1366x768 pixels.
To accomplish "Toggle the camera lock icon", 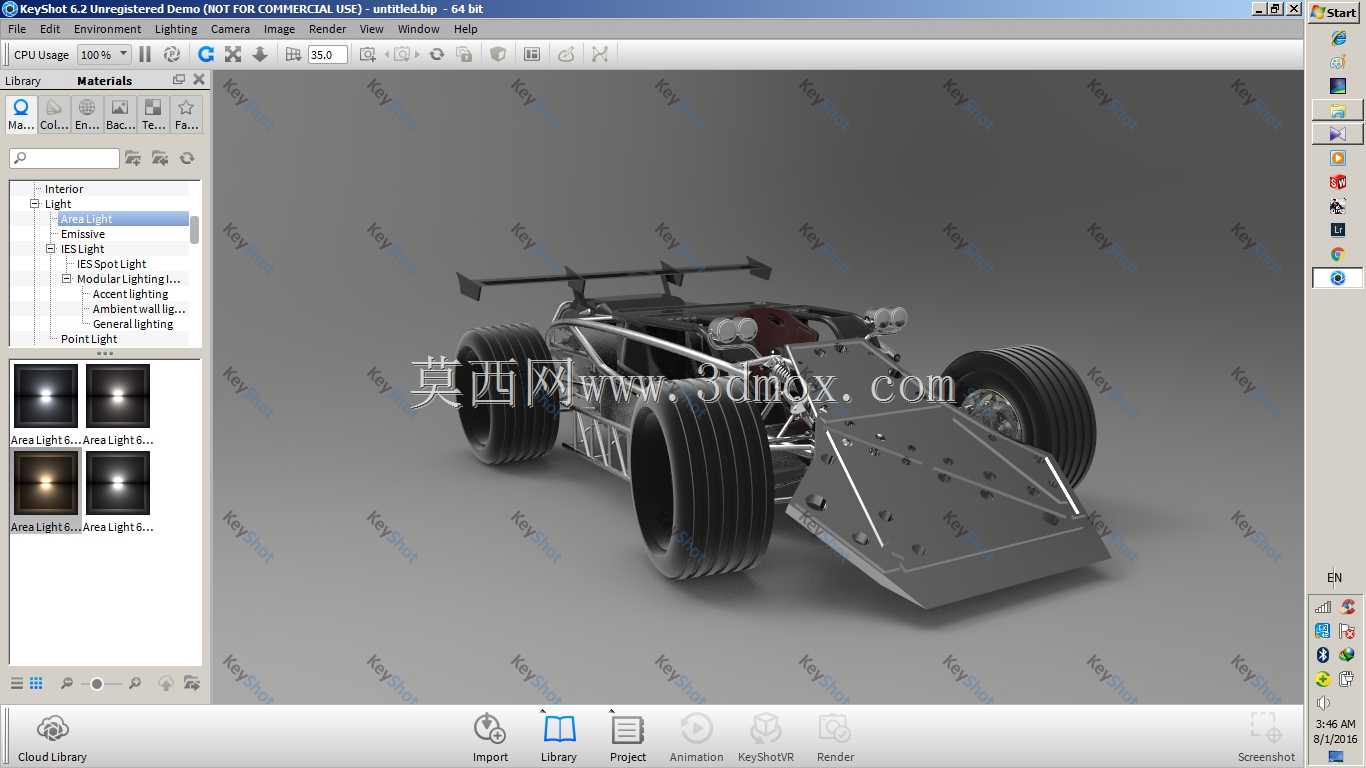I will tap(465, 54).
